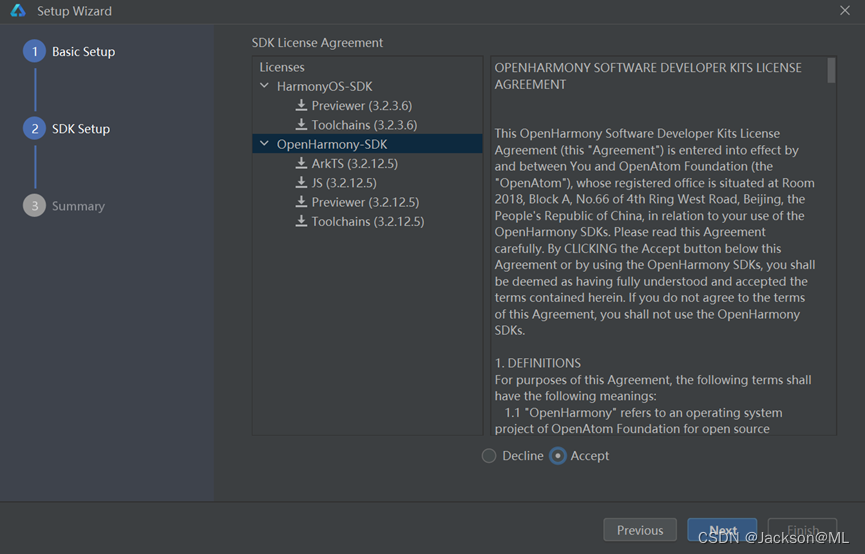
Task: Select Previewer (3.2.12.5) license item
Action: [365, 202]
